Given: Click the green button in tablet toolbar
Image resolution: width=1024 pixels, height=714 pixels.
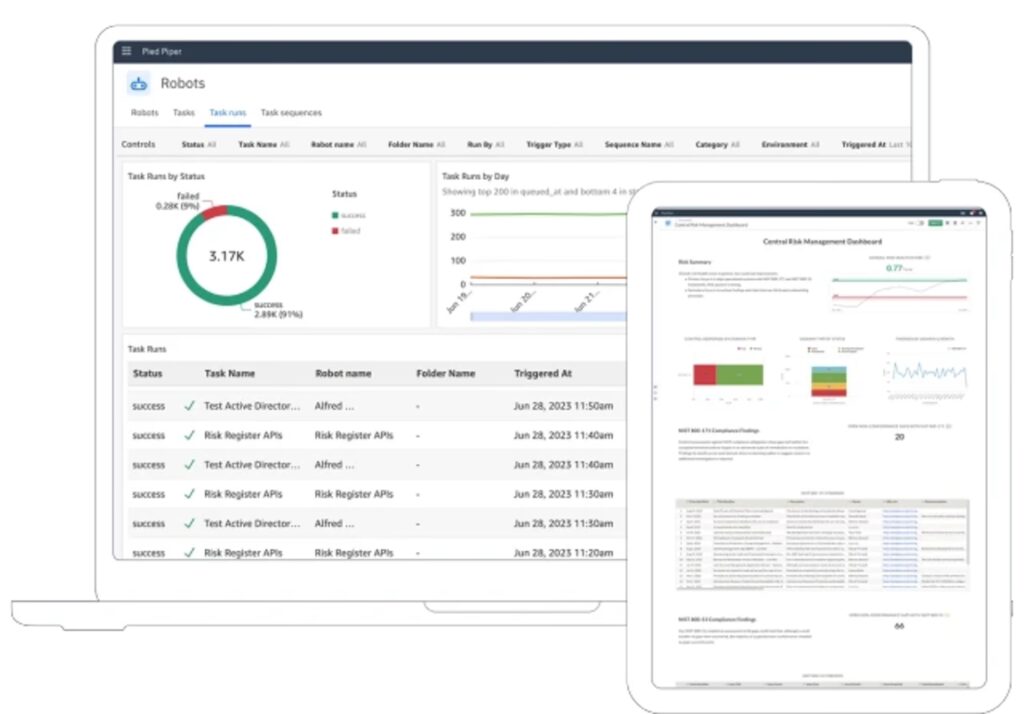Looking at the screenshot, I should [x=934, y=223].
